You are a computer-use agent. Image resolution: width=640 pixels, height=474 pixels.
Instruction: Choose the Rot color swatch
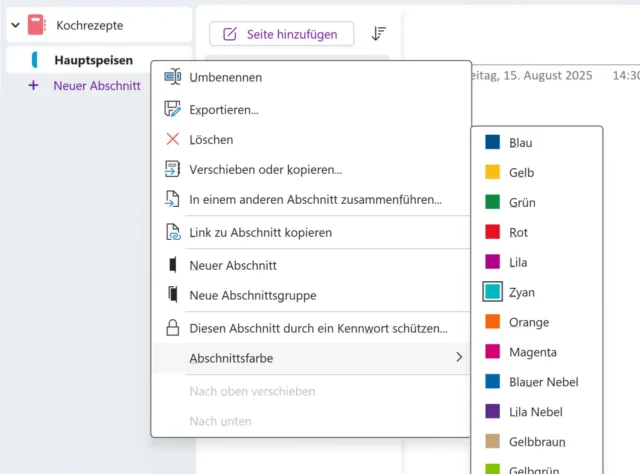[x=492, y=232]
